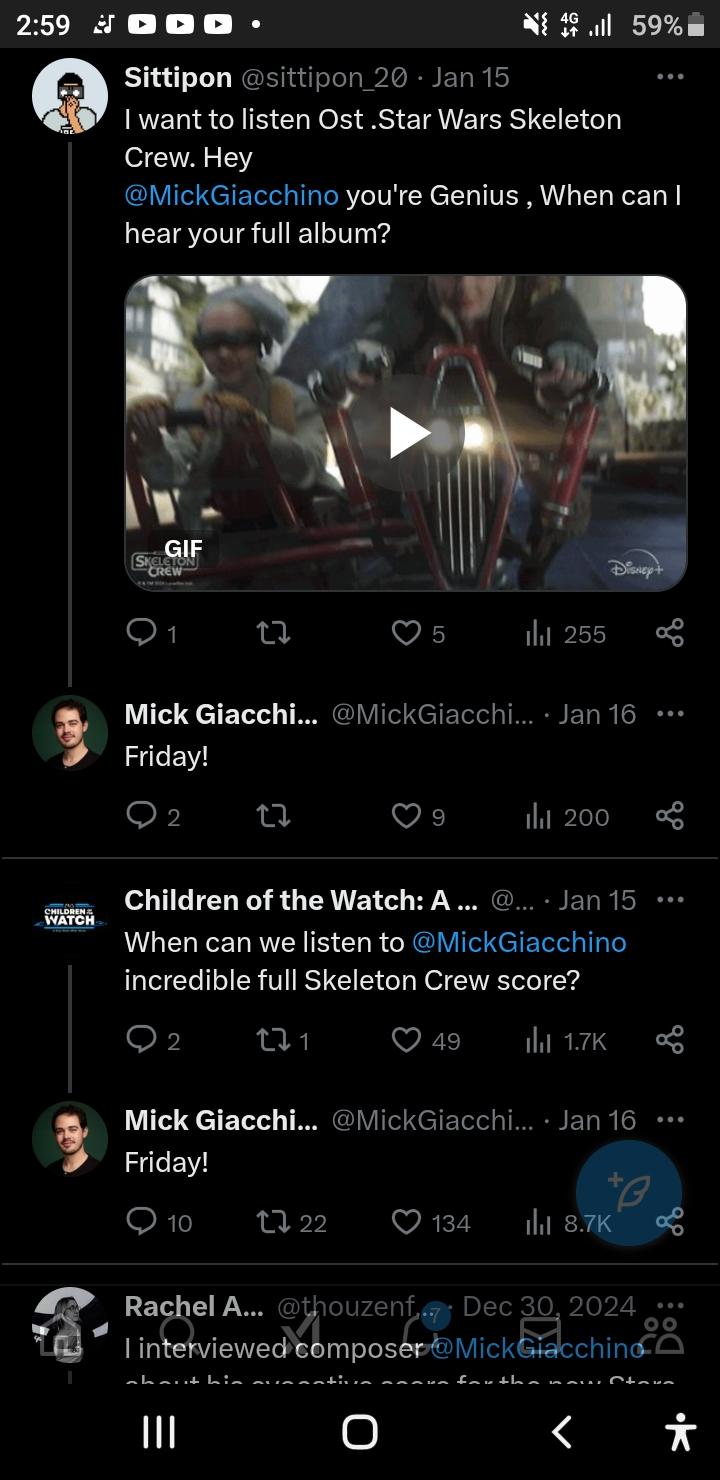Like Sittipon's Skeleton Crew tweet
This screenshot has height=1480, width=720.
click(x=406, y=633)
